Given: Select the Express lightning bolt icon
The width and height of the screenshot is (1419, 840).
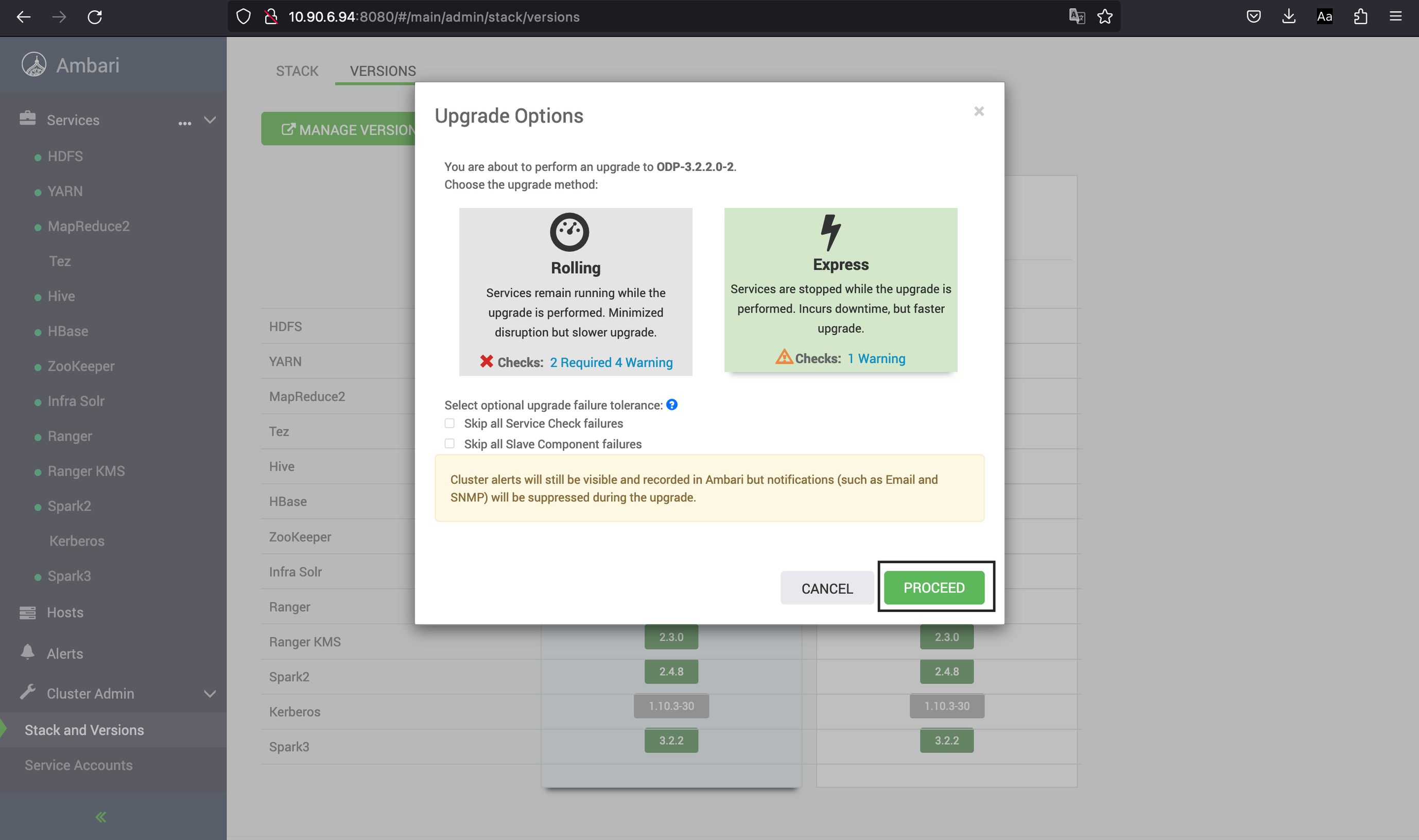Looking at the screenshot, I should tap(830, 232).
